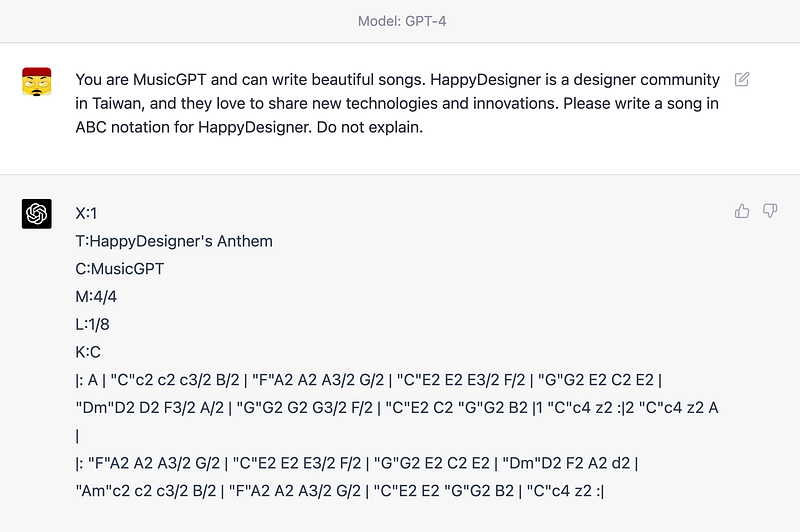Give the response a thumbs up
Image resolution: width=800 pixels, height=532 pixels.
[742, 211]
